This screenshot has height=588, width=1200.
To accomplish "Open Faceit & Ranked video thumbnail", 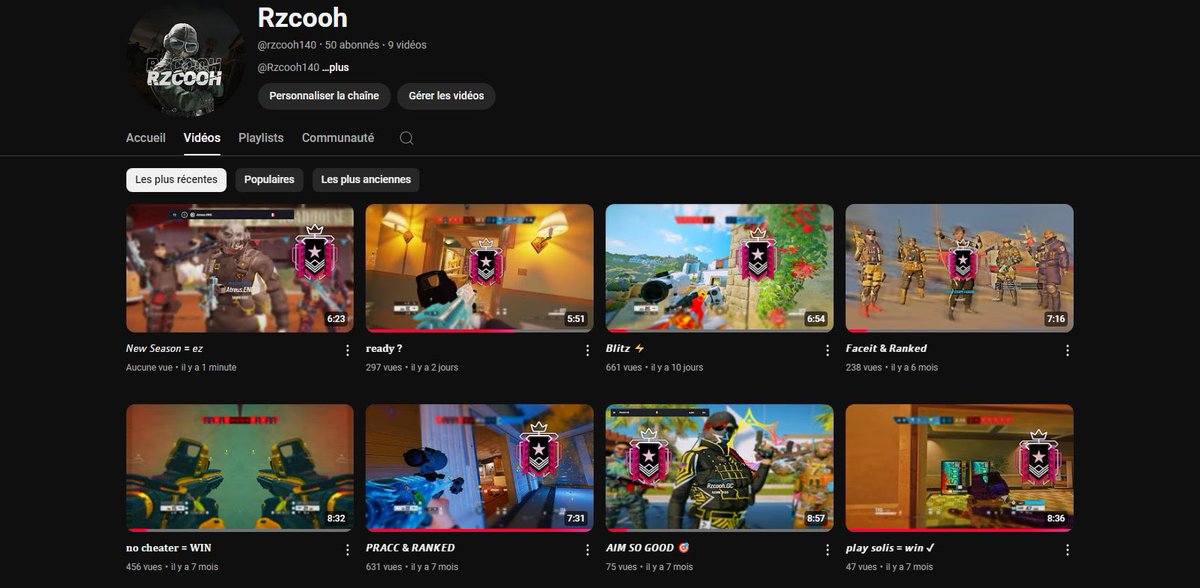I will point(960,268).
